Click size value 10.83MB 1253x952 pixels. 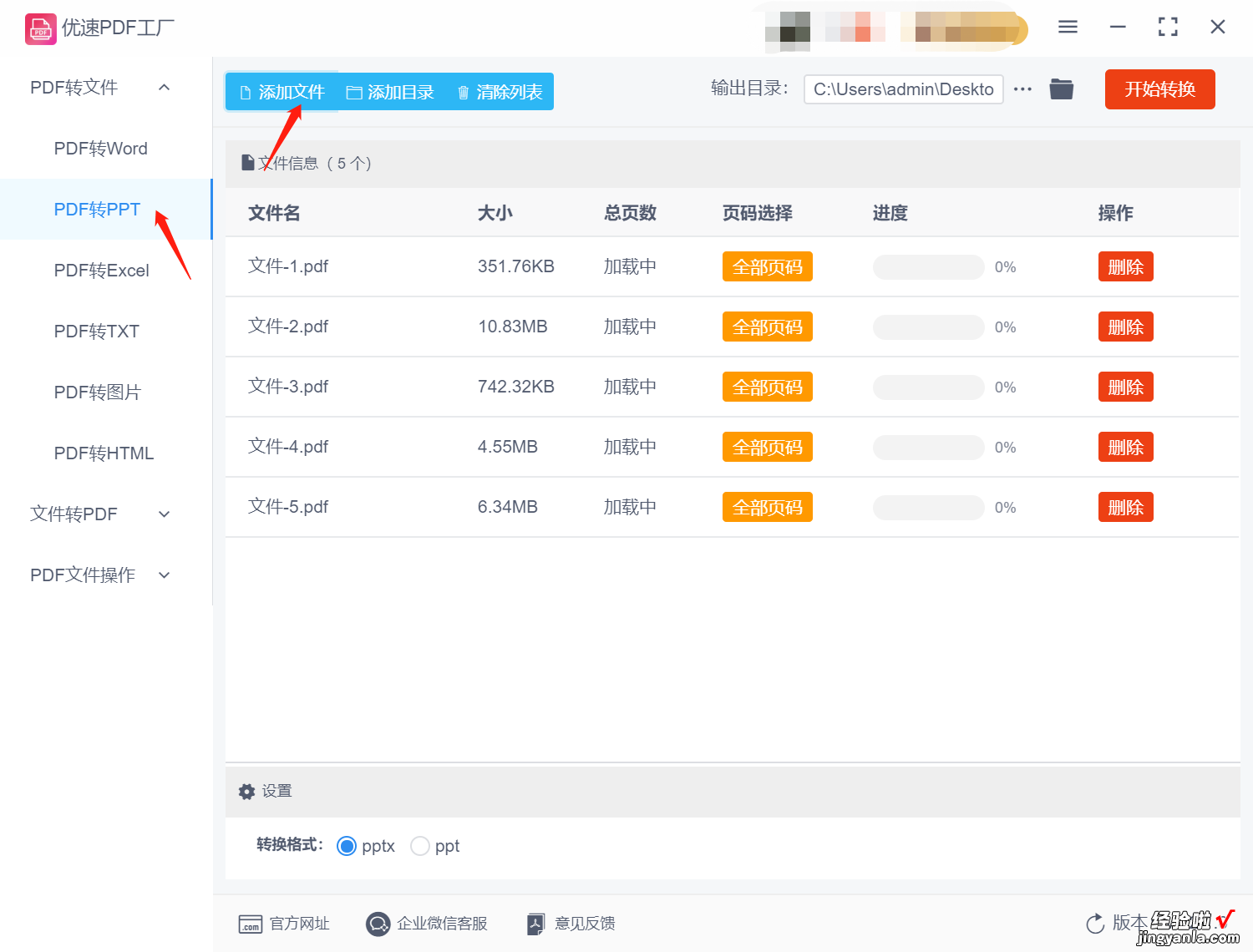(x=512, y=327)
